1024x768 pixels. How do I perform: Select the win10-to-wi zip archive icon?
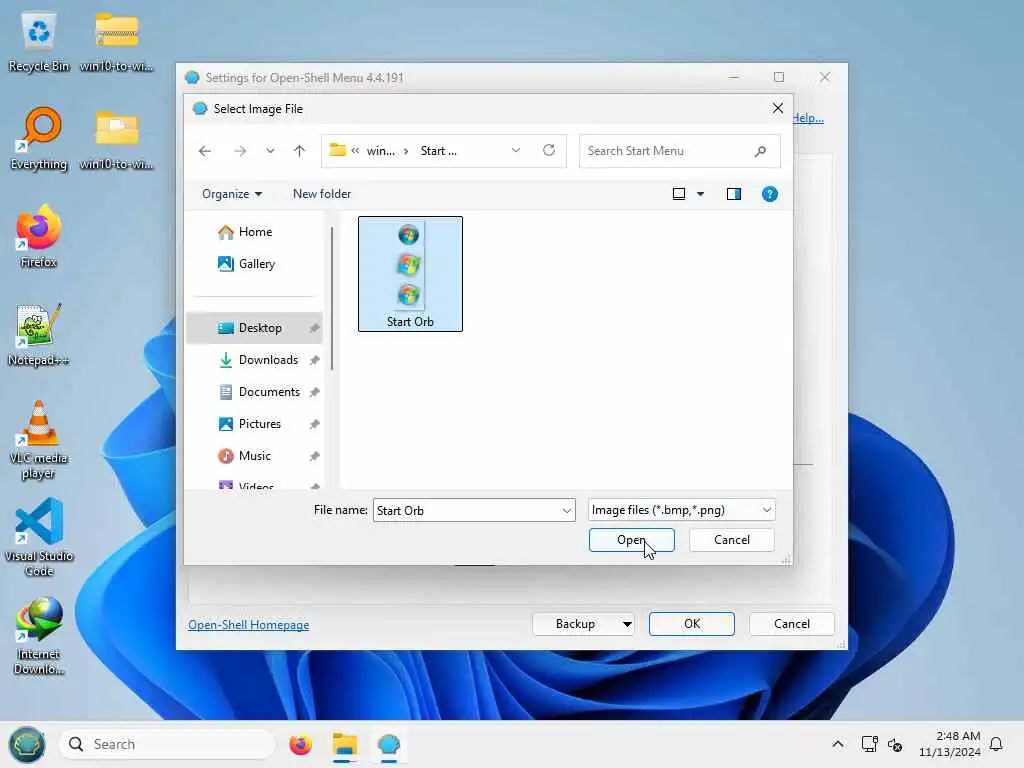tap(116, 42)
